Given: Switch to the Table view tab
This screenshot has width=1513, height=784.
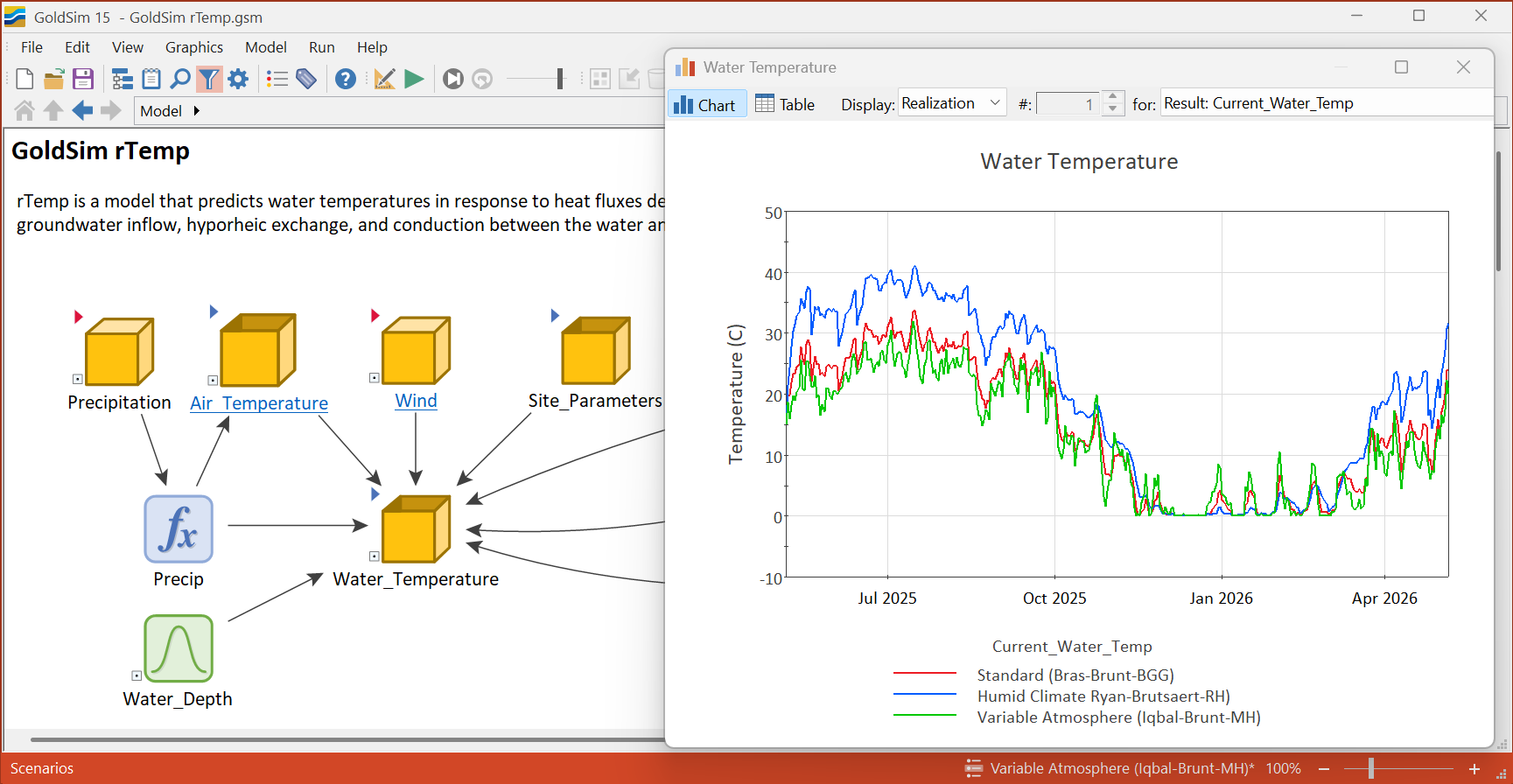Looking at the screenshot, I should (x=785, y=104).
